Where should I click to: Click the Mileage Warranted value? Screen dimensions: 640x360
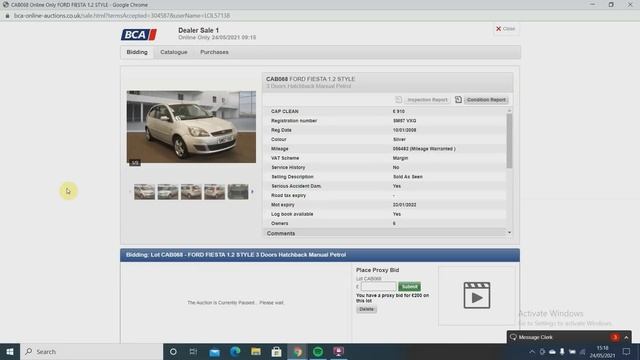424,149
